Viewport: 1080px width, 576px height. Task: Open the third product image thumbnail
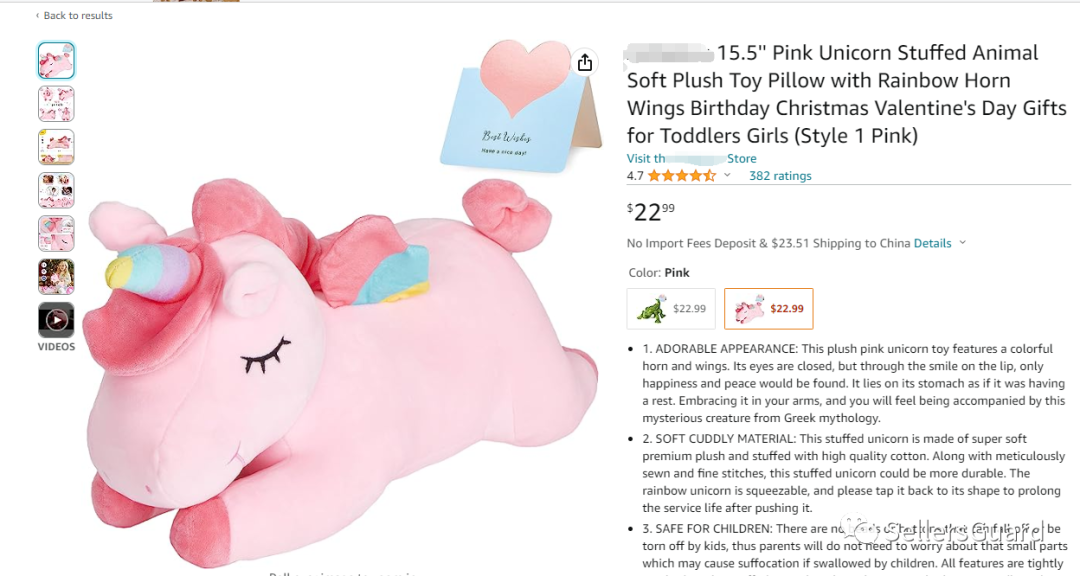tap(56, 147)
